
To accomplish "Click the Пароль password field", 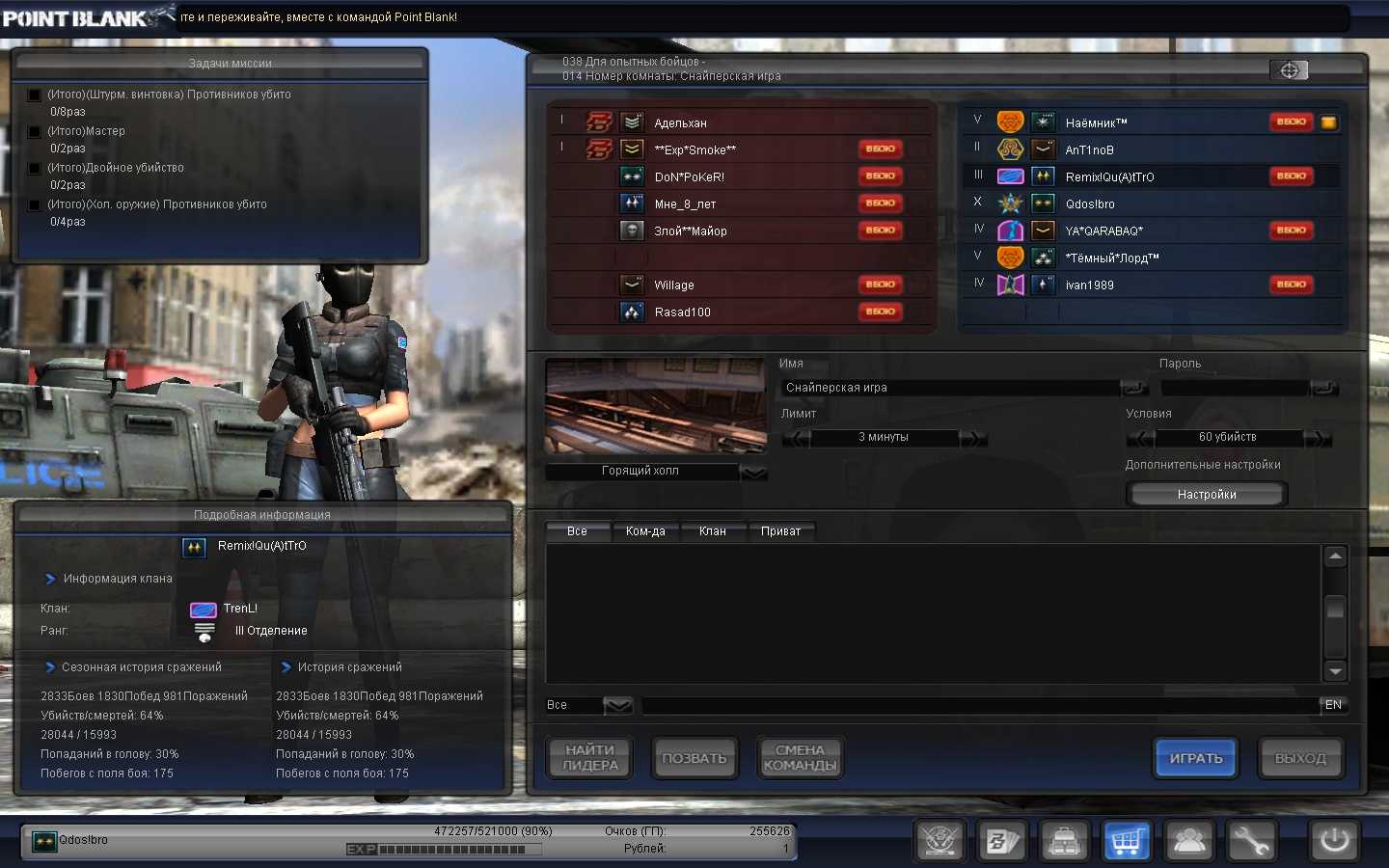I will 1236,388.
